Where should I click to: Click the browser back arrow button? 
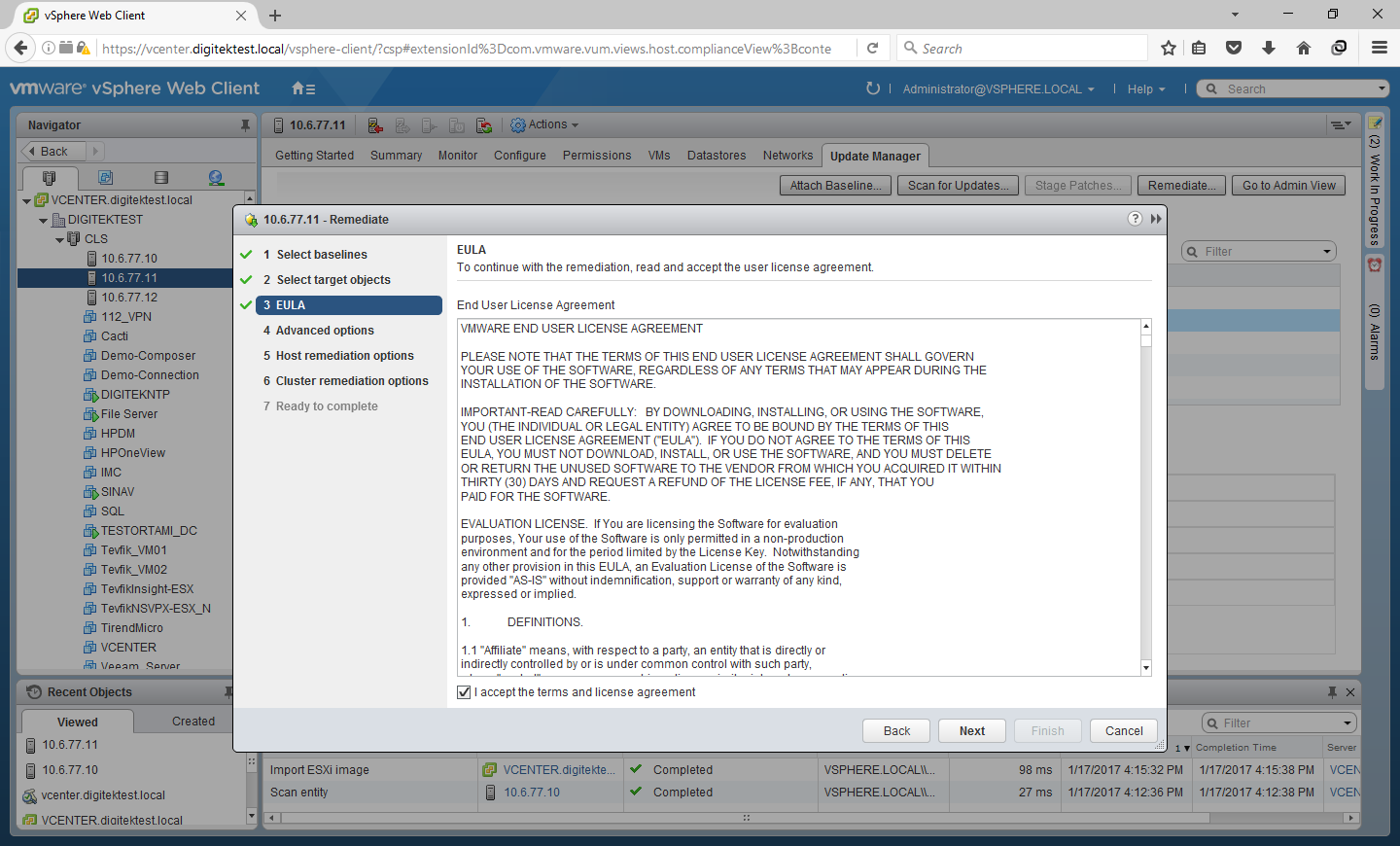(x=20, y=48)
